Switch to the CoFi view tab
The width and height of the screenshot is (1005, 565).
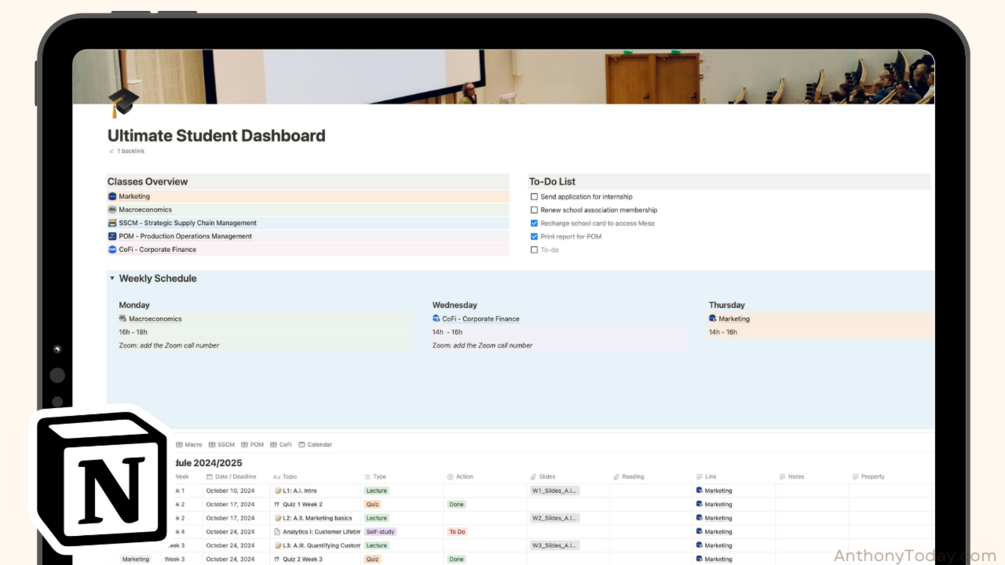click(x=281, y=445)
